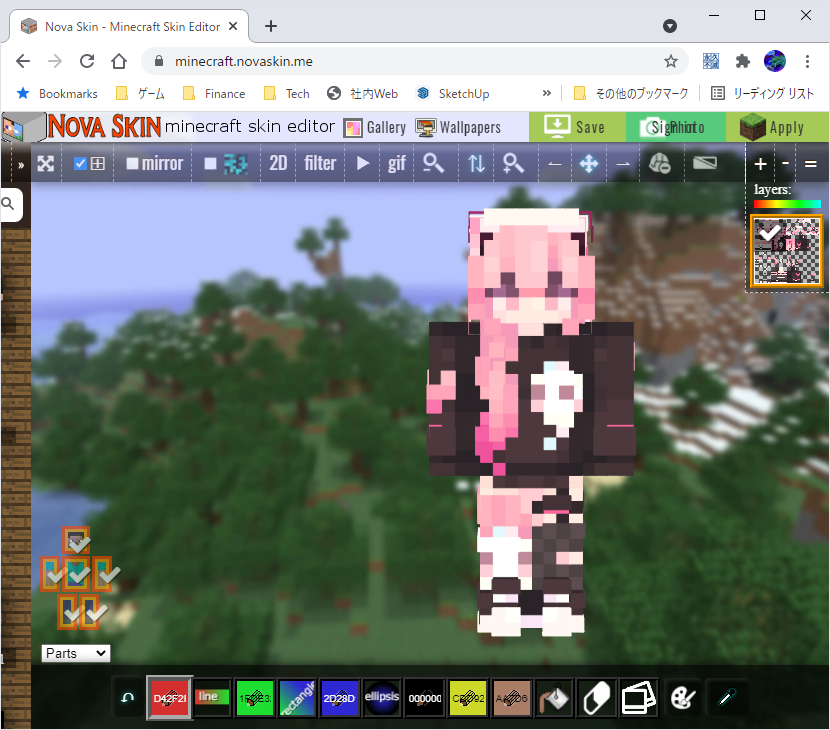
Task: Click the fullscreen expand arrows icon
Action: (46, 164)
